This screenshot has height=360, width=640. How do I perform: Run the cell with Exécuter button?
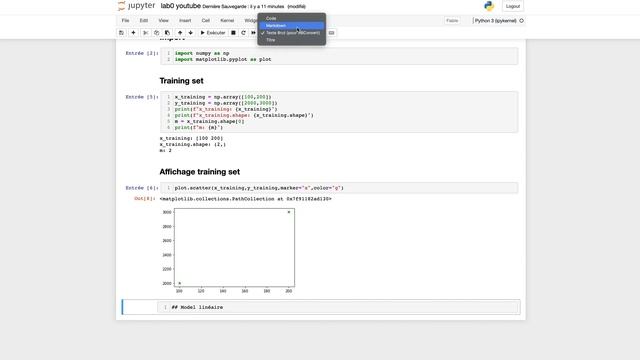(213, 33)
